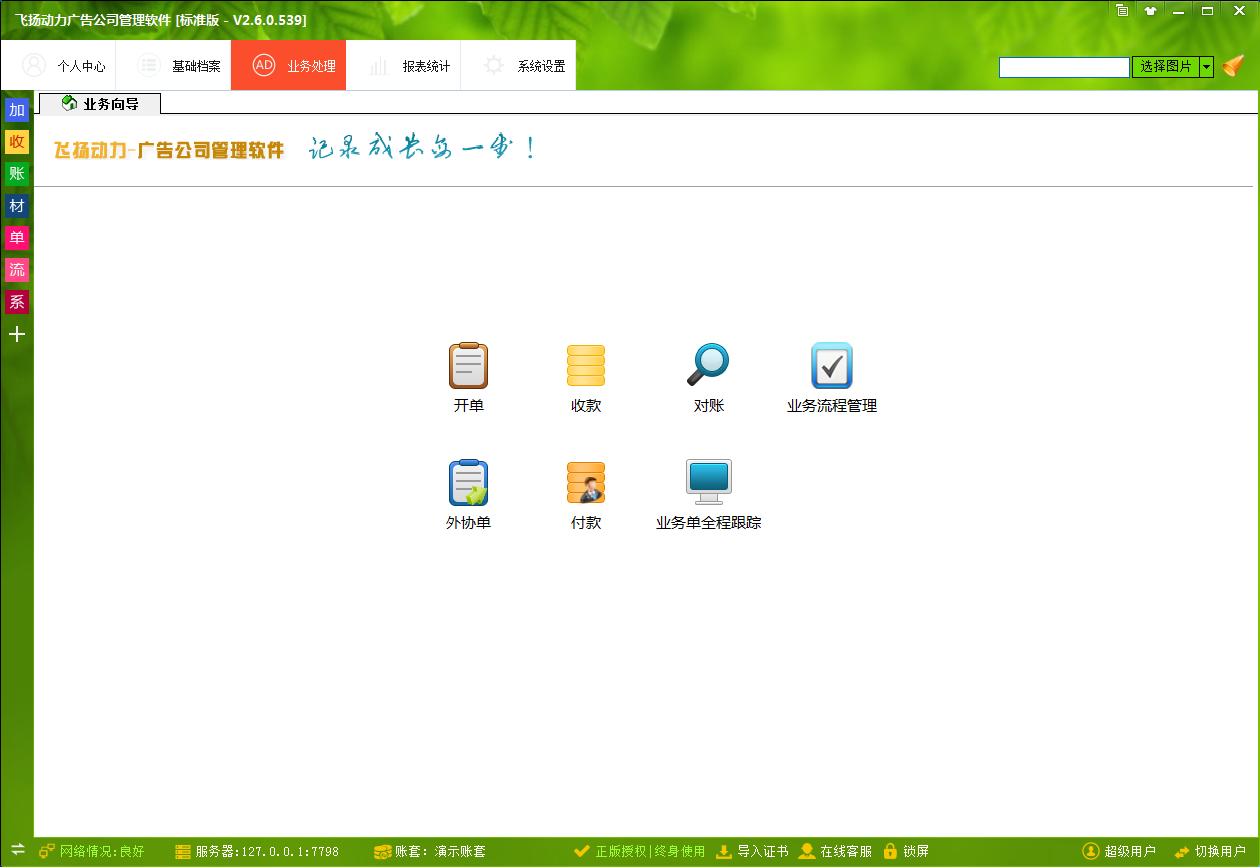This screenshot has height=867, width=1260.
Task: Add a shortcut with the plus icon
Action: coord(17,334)
